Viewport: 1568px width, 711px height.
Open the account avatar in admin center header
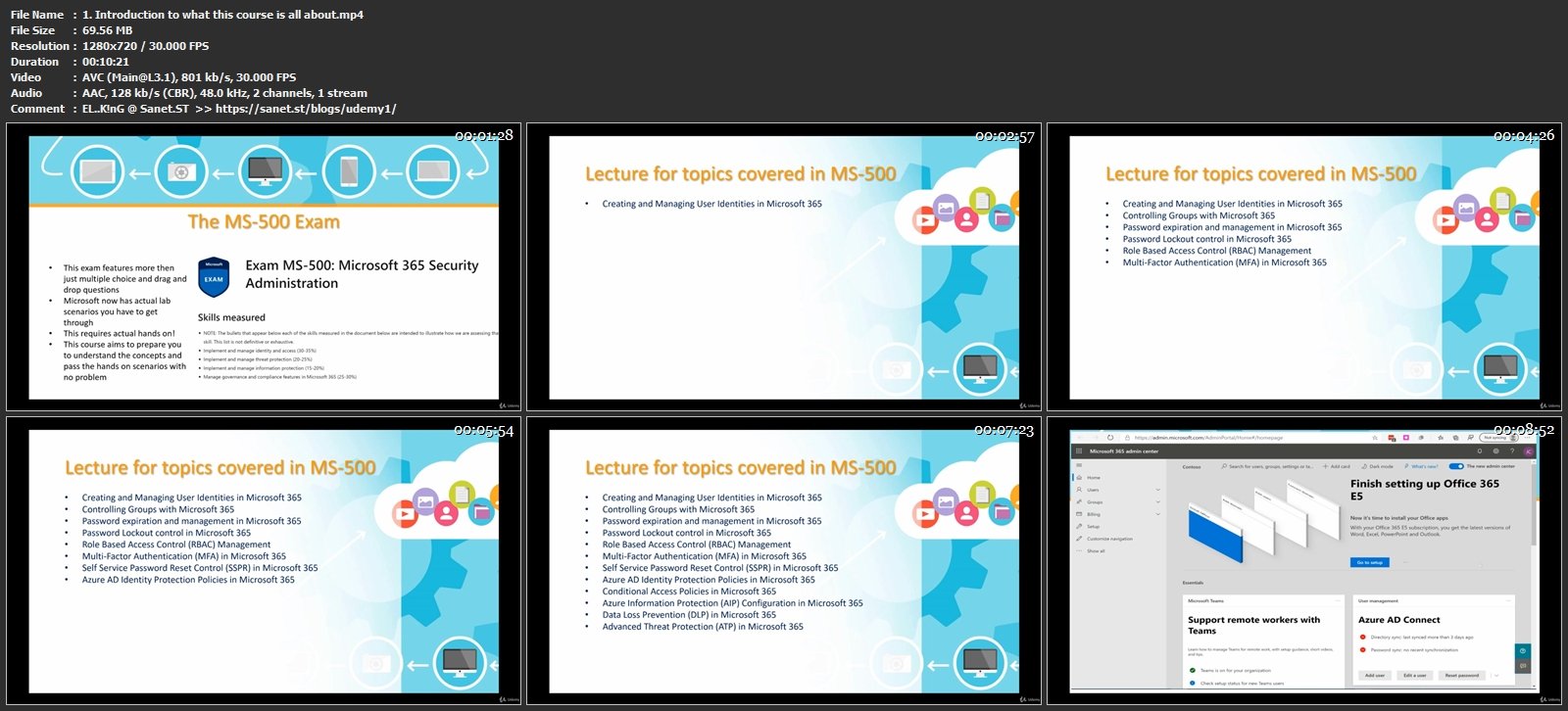1529,450
